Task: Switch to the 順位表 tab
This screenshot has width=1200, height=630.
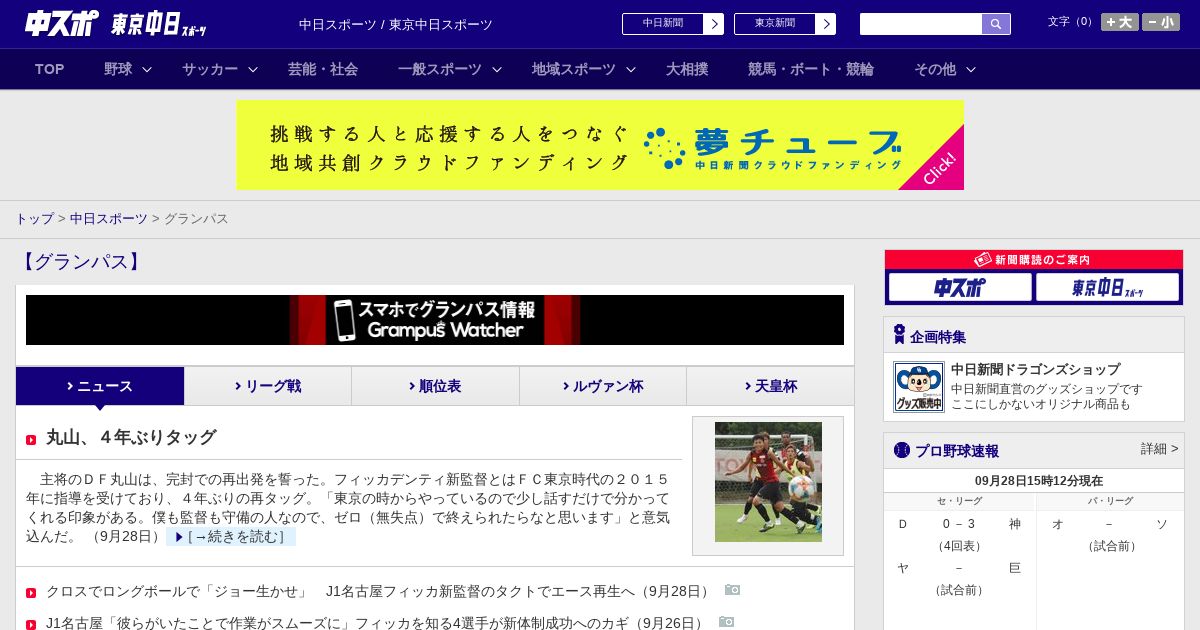Action: click(x=435, y=386)
